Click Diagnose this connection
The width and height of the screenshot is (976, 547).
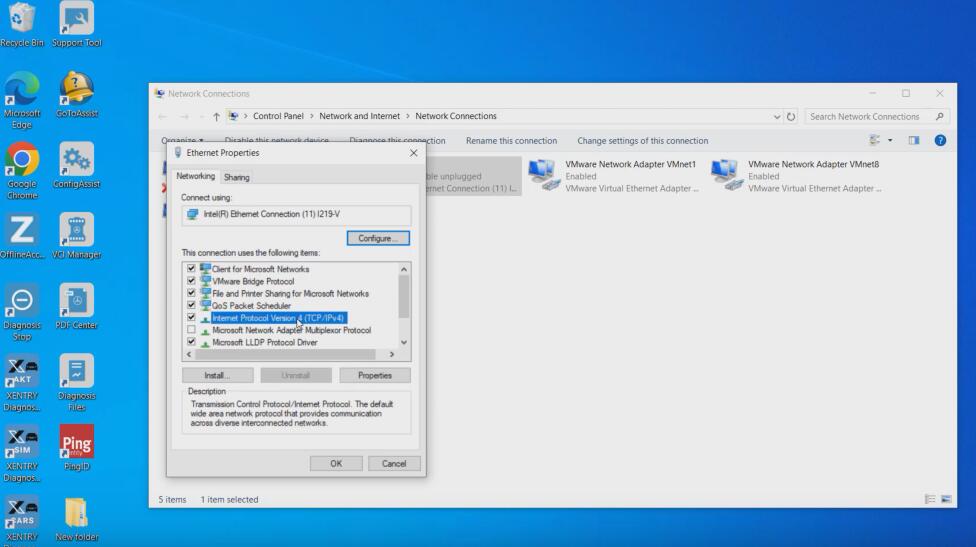point(397,141)
